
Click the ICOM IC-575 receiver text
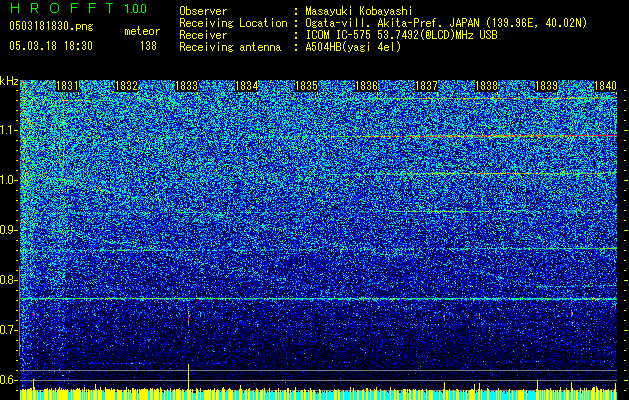[401, 35]
